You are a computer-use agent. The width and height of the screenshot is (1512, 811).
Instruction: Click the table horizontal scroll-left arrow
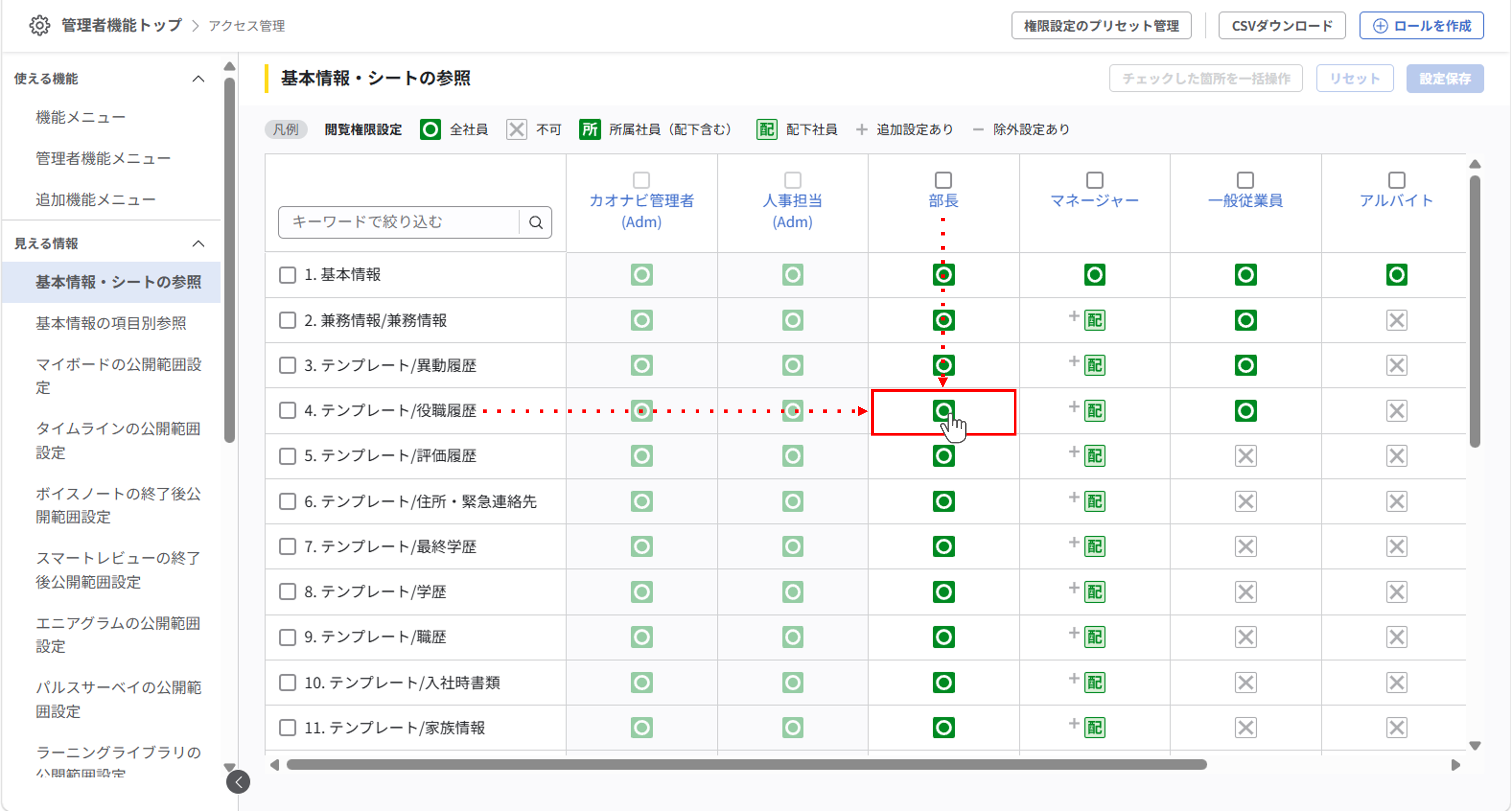[x=274, y=765]
